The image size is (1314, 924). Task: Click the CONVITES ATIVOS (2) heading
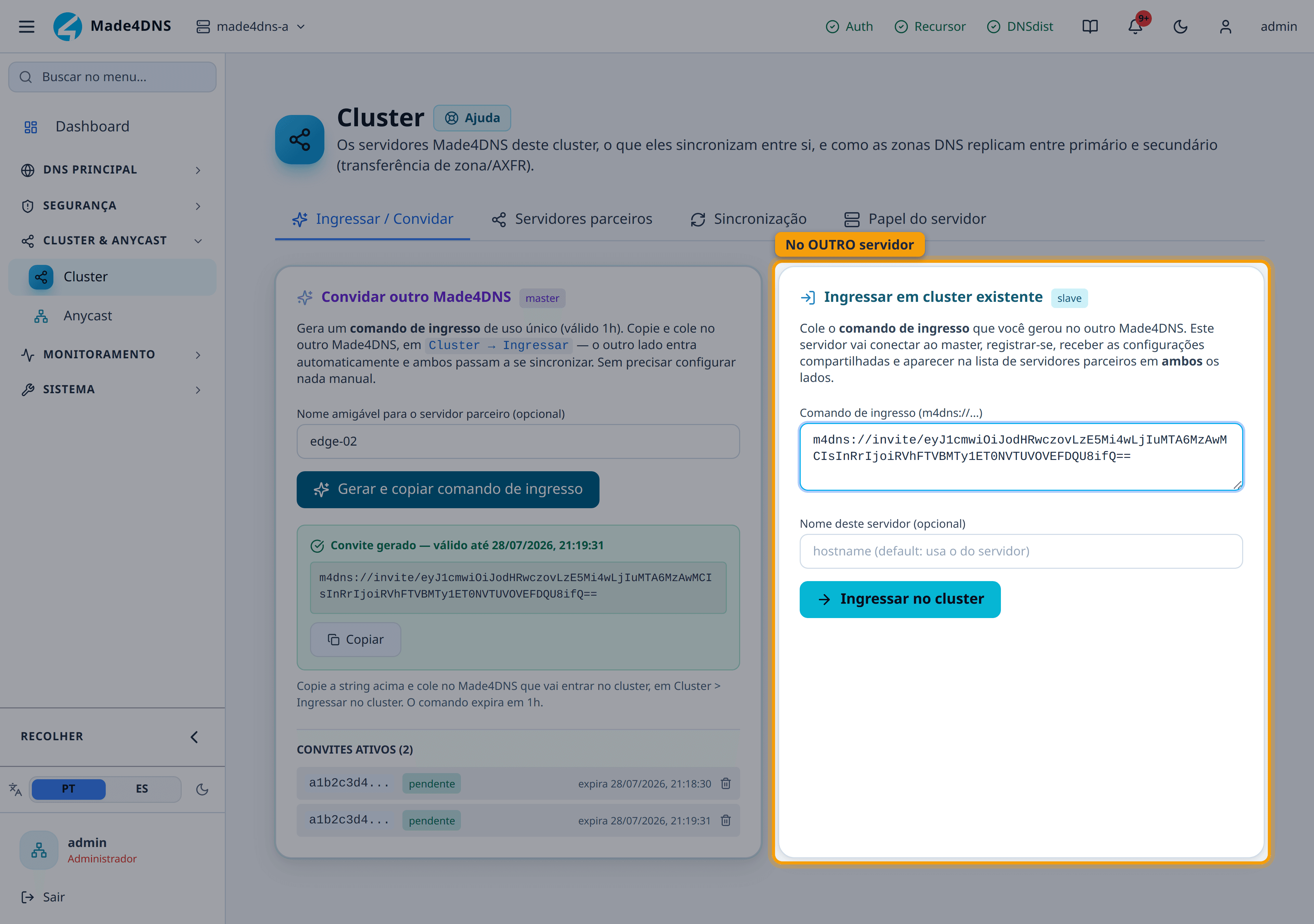click(x=355, y=750)
